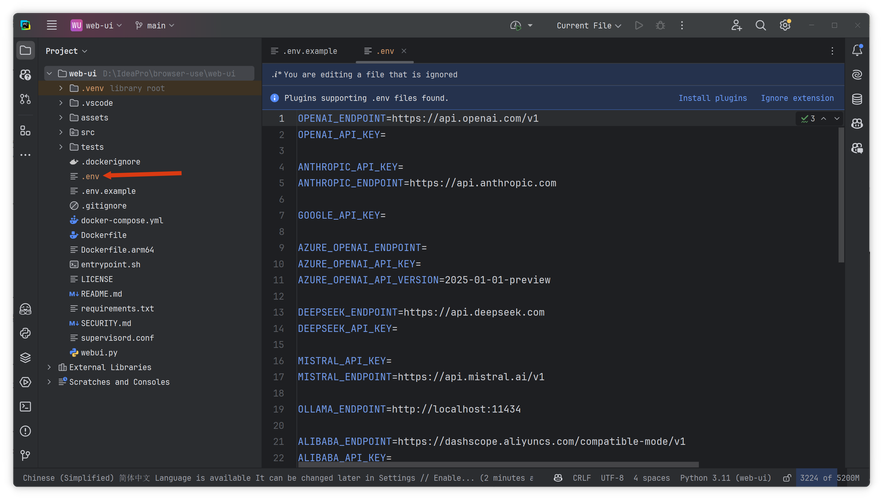Open the main branch dropdown

pos(154,25)
